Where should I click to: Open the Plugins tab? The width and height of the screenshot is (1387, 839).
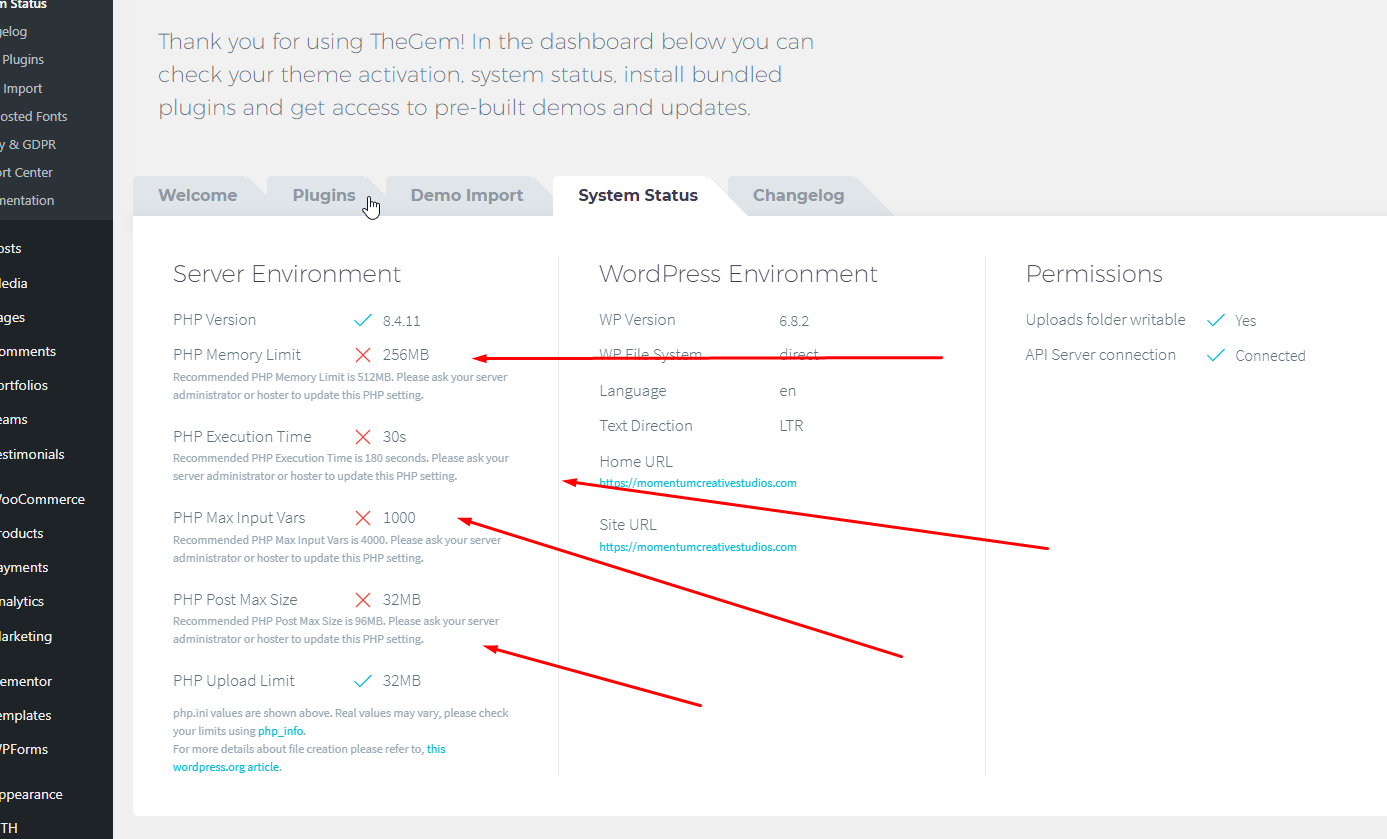323,196
